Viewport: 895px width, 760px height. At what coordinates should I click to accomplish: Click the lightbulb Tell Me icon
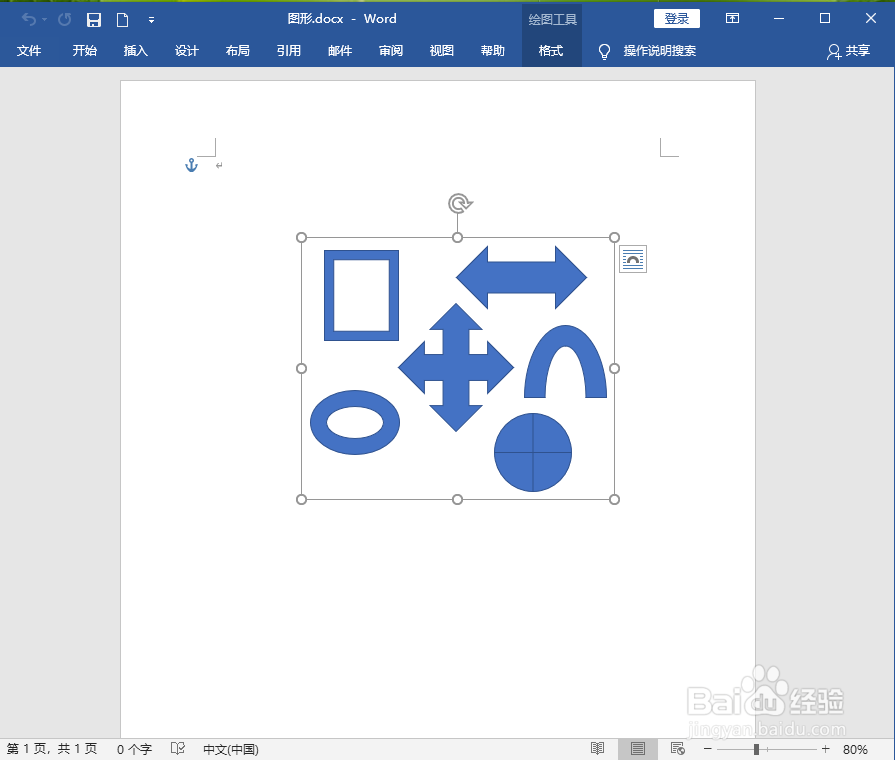pos(604,52)
